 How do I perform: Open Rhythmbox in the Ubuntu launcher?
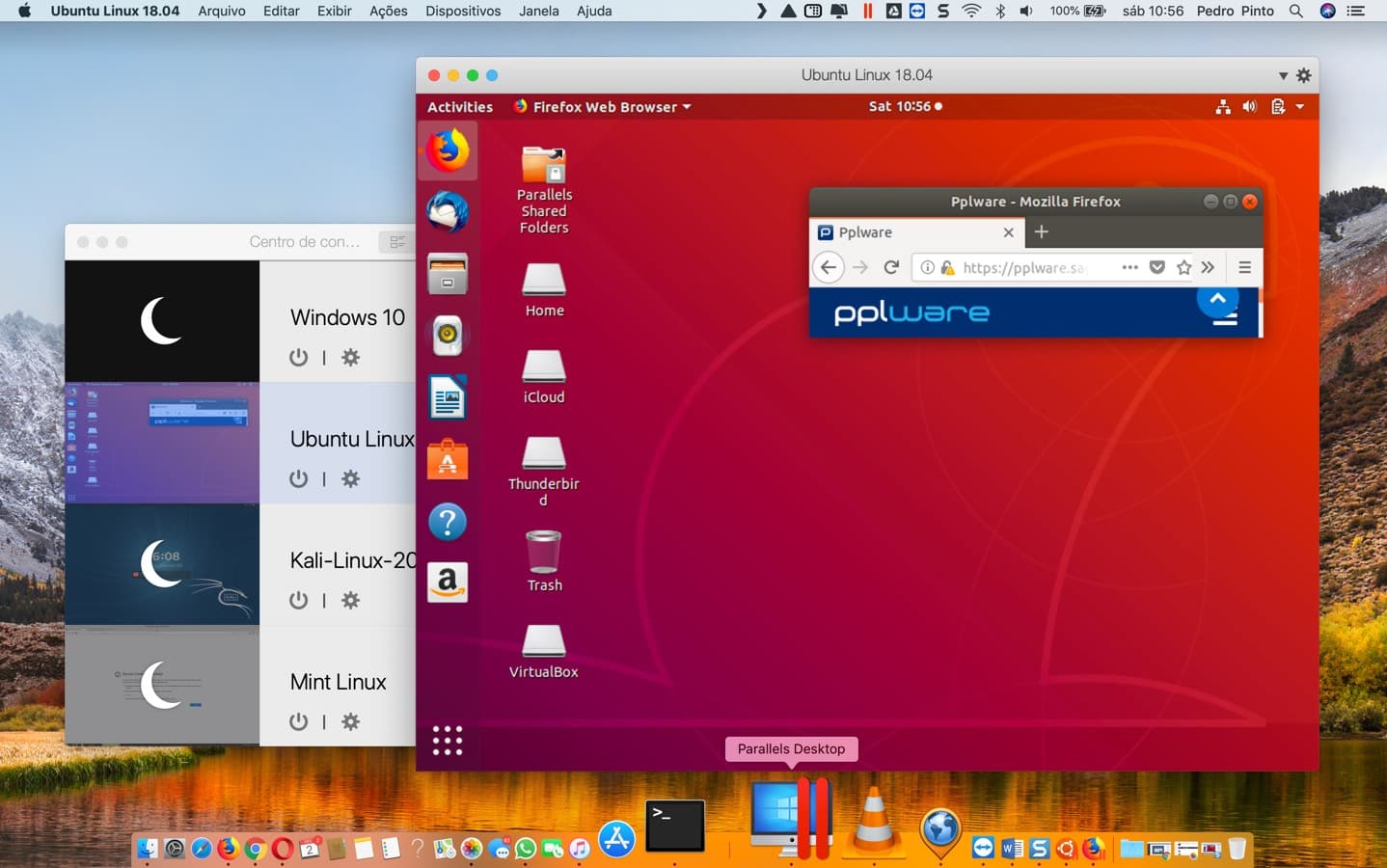tap(448, 336)
